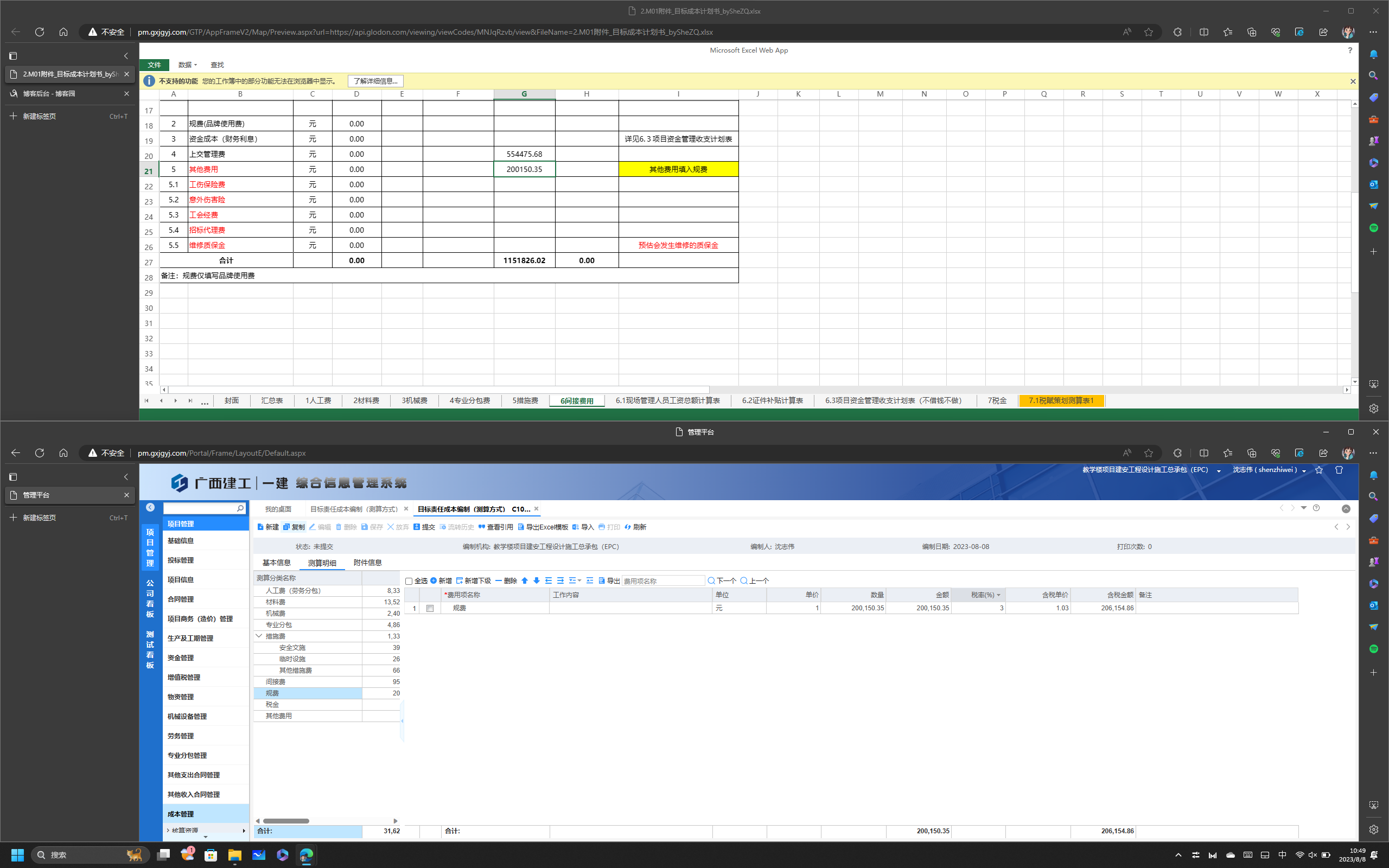This screenshot has height=868, width=1389.
Task: Tick the 全选 select all checkbox
Action: pyautogui.click(x=409, y=582)
